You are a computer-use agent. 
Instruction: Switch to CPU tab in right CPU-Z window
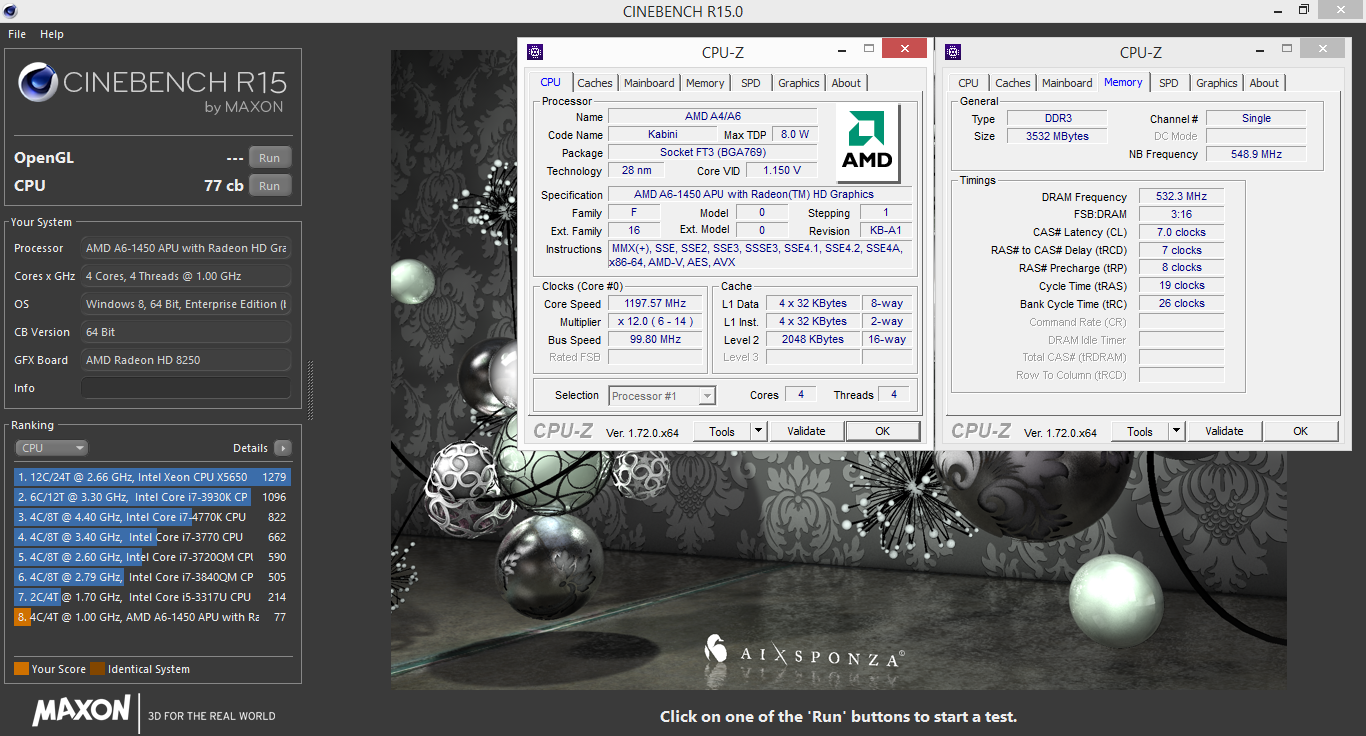(968, 83)
